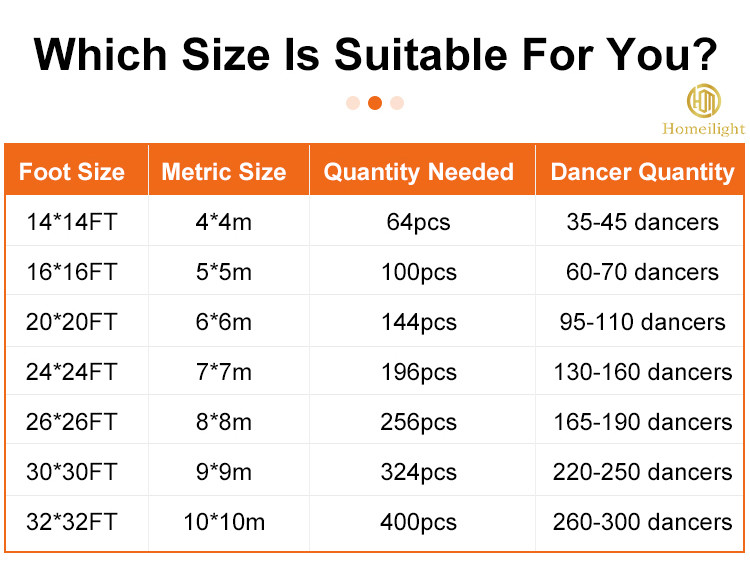Click the Foot Size column header
Image resolution: width=750 pixels, height=577 pixels.
click(x=72, y=172)
